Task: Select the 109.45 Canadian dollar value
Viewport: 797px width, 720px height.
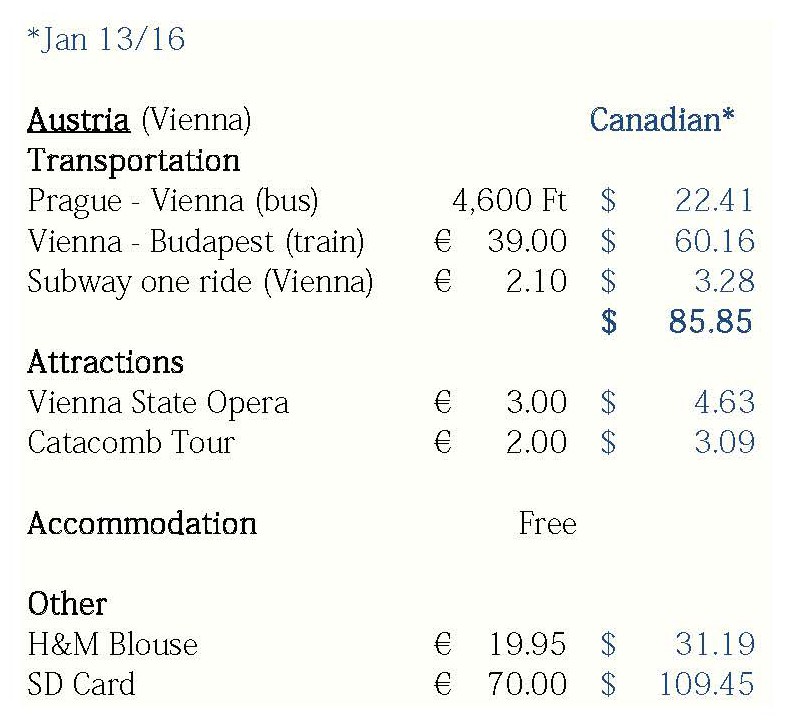Action: pyautogui.click(x=706, y=685)
